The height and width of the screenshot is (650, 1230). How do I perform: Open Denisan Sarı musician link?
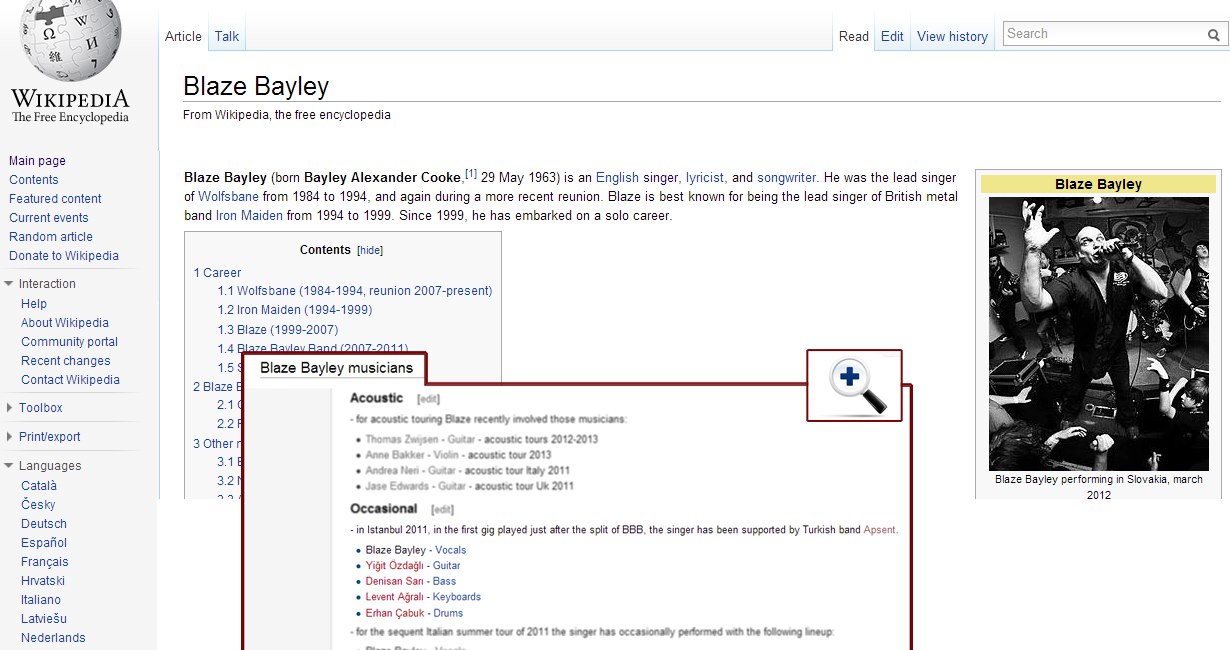395,581
